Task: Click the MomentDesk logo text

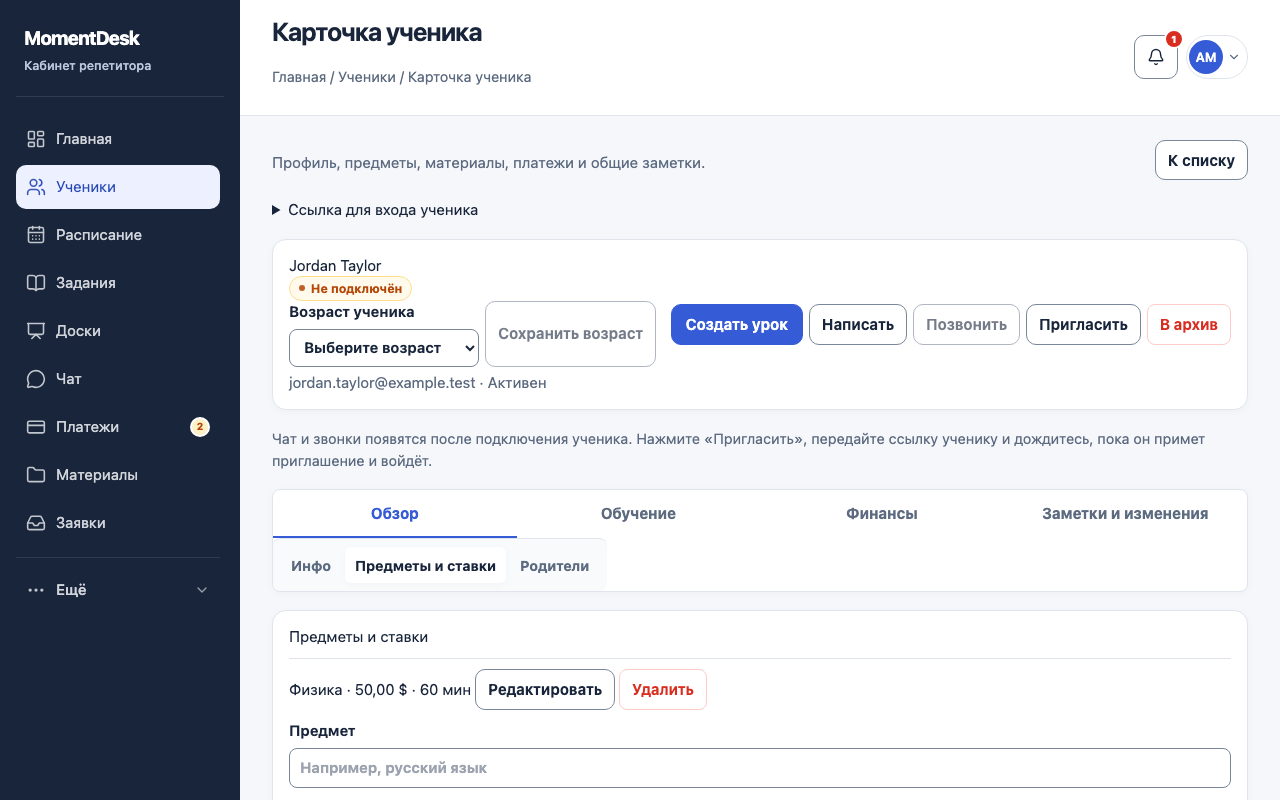Action: (82, 39)
